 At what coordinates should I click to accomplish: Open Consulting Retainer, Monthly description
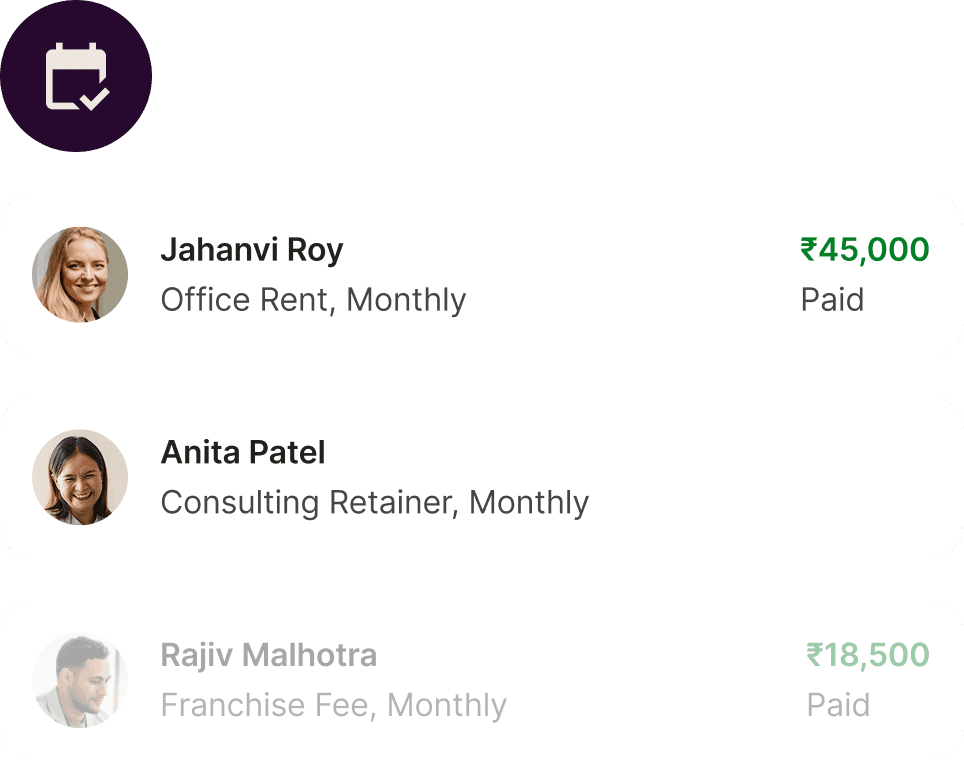(374, 502)
